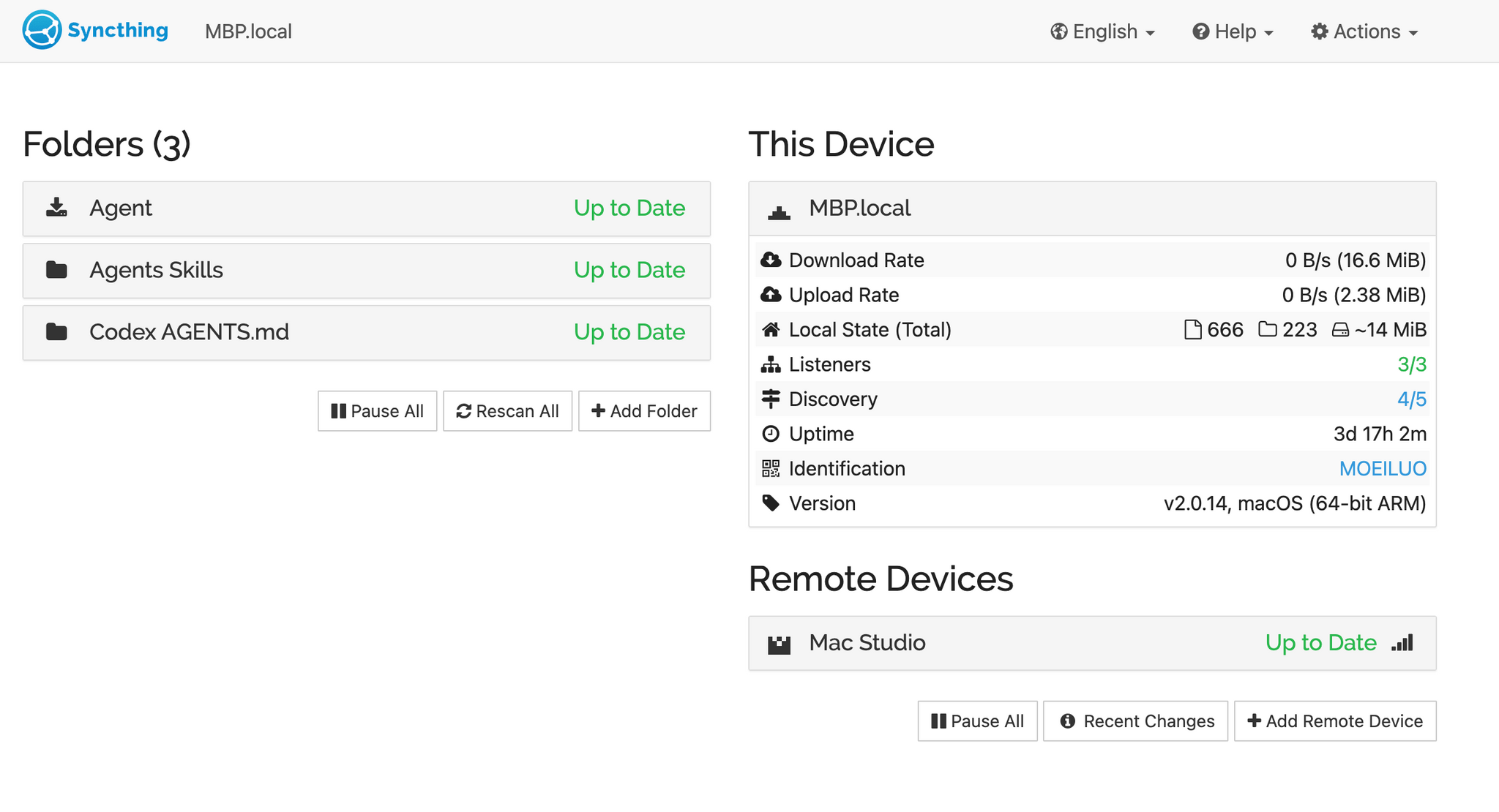Screen dimensions: 1499x812
Task: Open the Help dropdown menu
Action: click(x=1233, y=31)
